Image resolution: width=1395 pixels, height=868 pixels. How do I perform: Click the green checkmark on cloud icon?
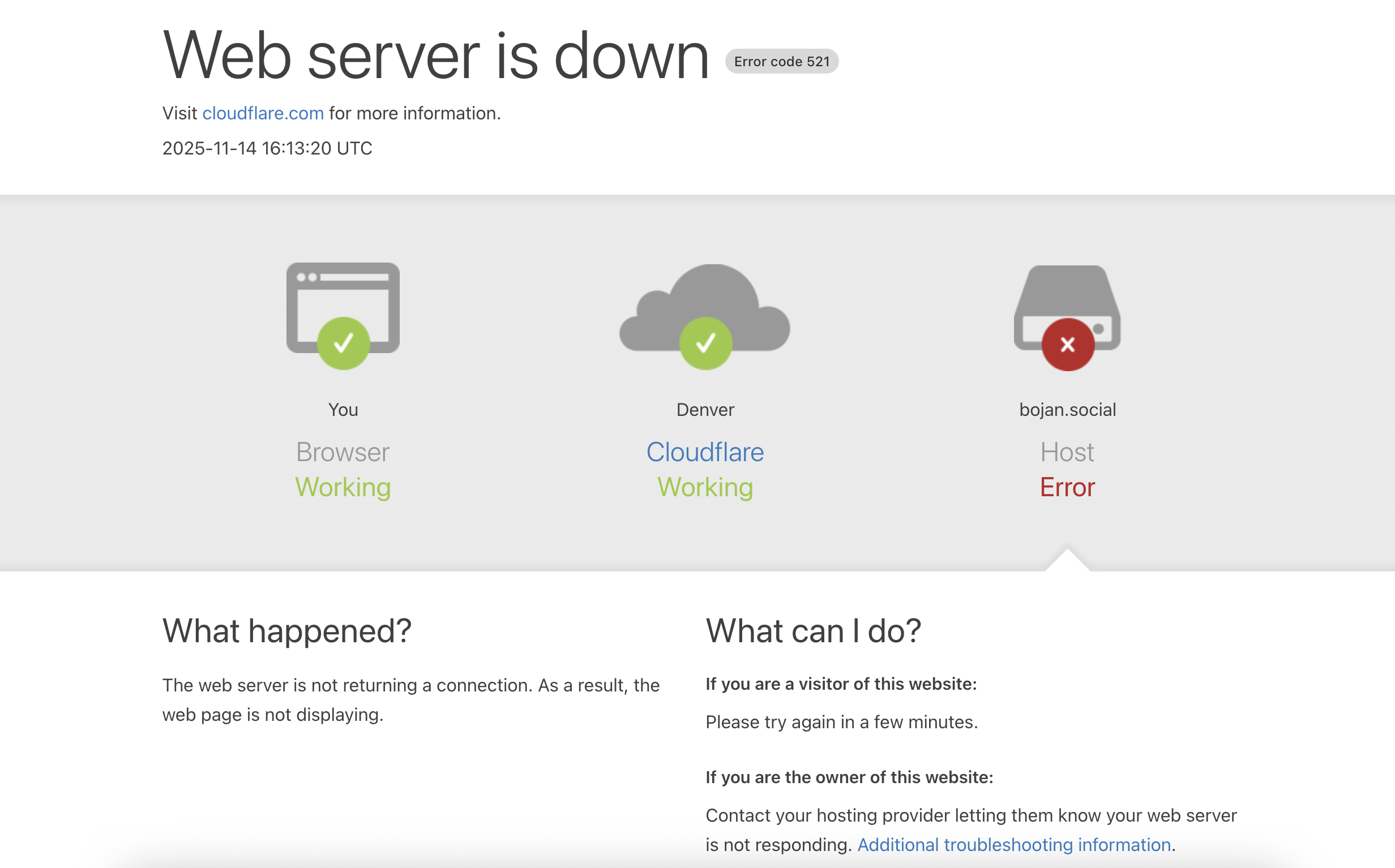pos(705,343)
